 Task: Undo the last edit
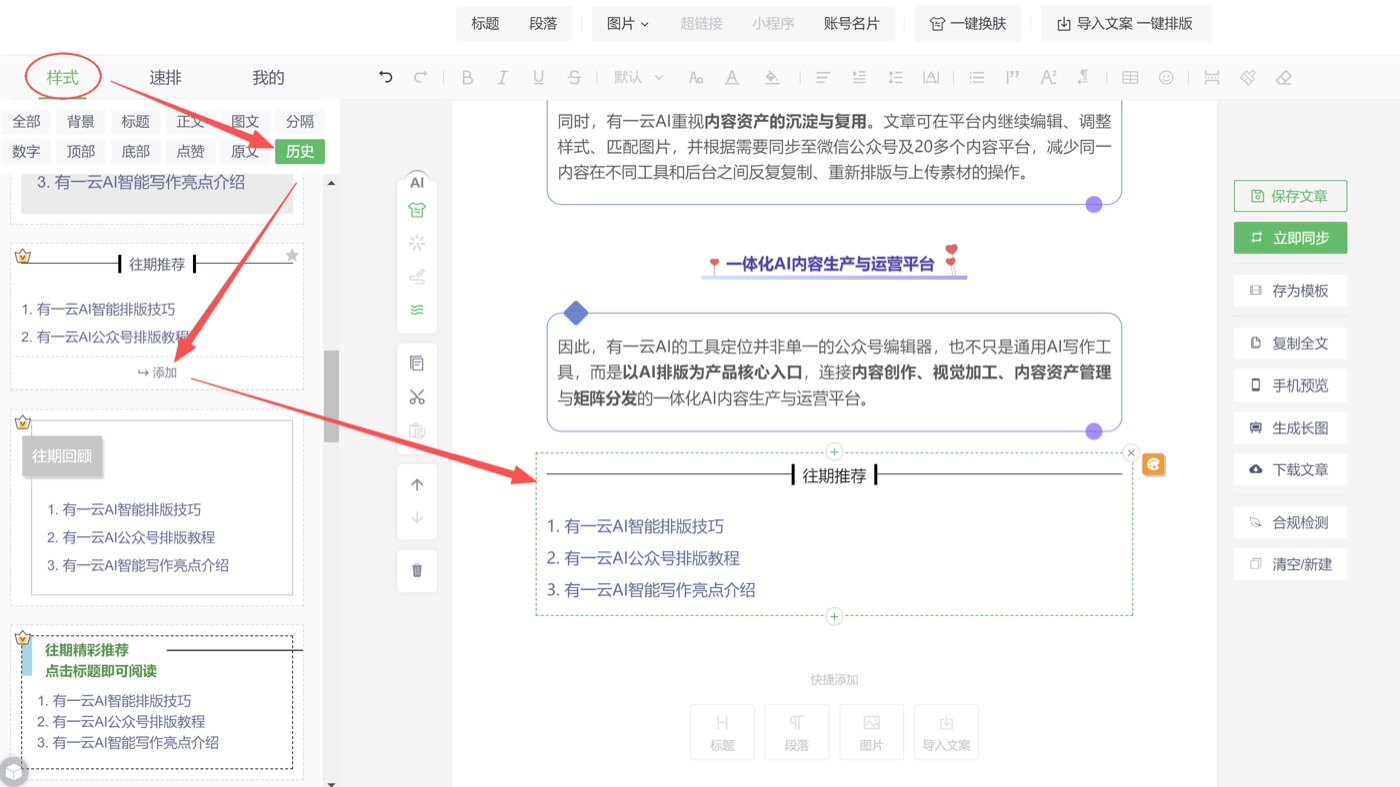click(386, 77)
